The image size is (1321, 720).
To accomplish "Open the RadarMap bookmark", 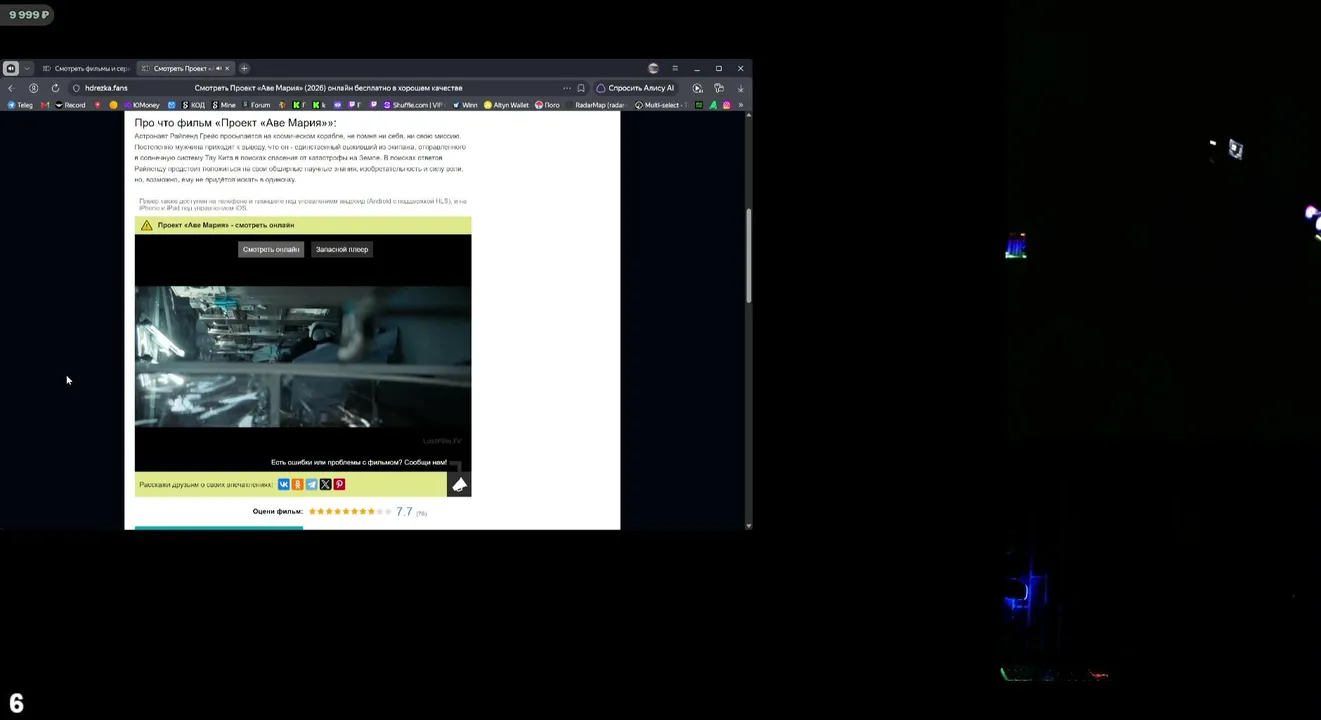I will (x=595, y=105).
